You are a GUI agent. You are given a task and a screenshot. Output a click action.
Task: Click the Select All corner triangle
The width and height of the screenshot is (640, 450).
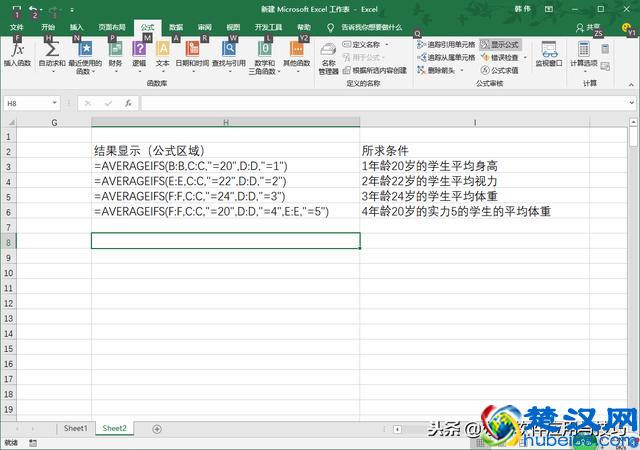pos(11,122)
